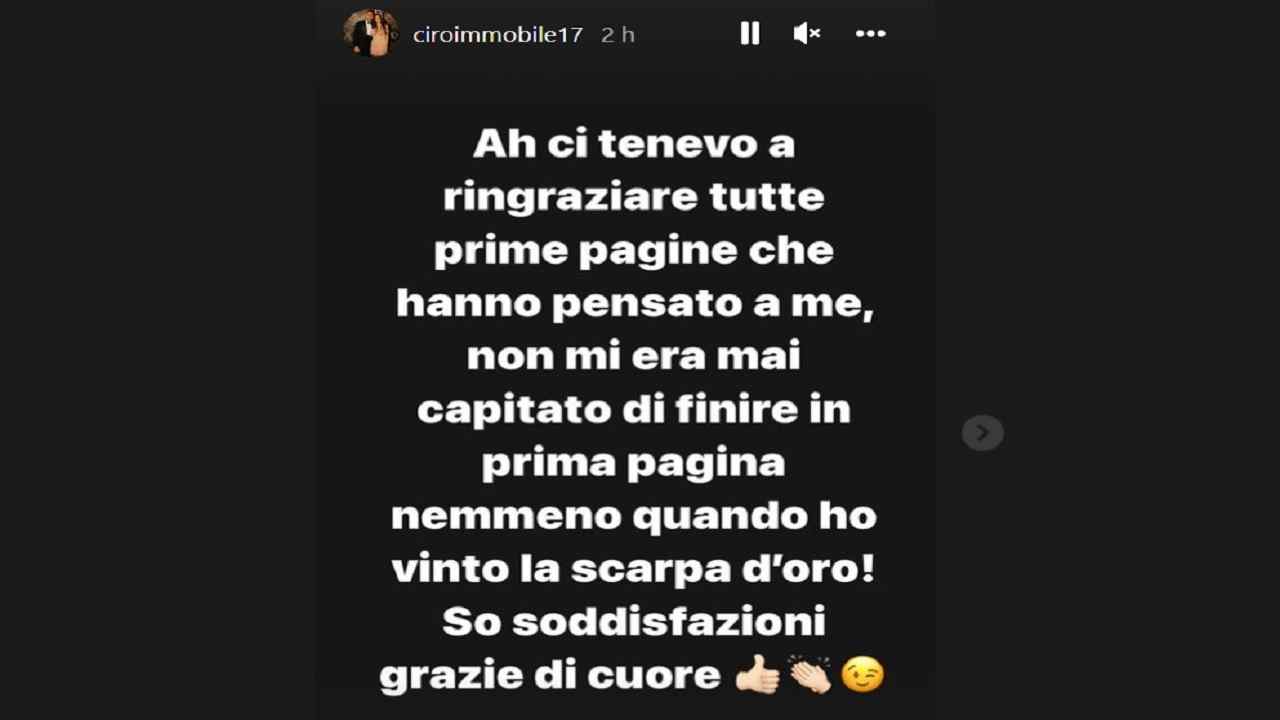The width and height of the screenshot is (1280, 720).
Task: Click 'capitato di finire in' text
Action: pos(634,410)
